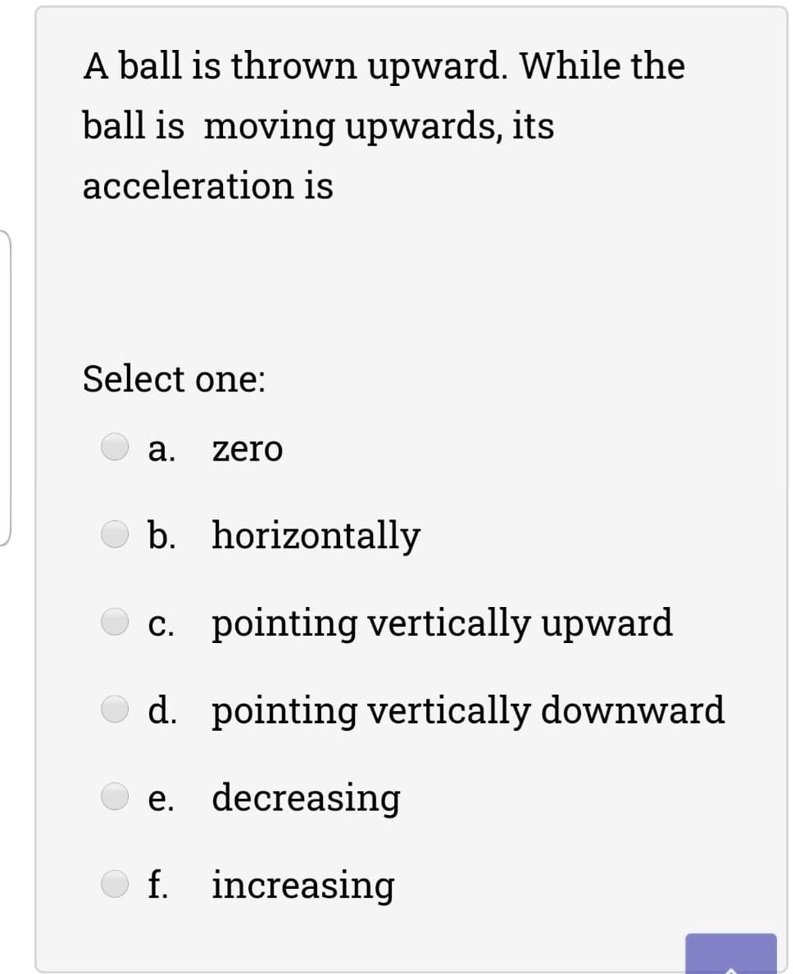
Task: Click the purple up-chevron button
Action: click(733, 957)
